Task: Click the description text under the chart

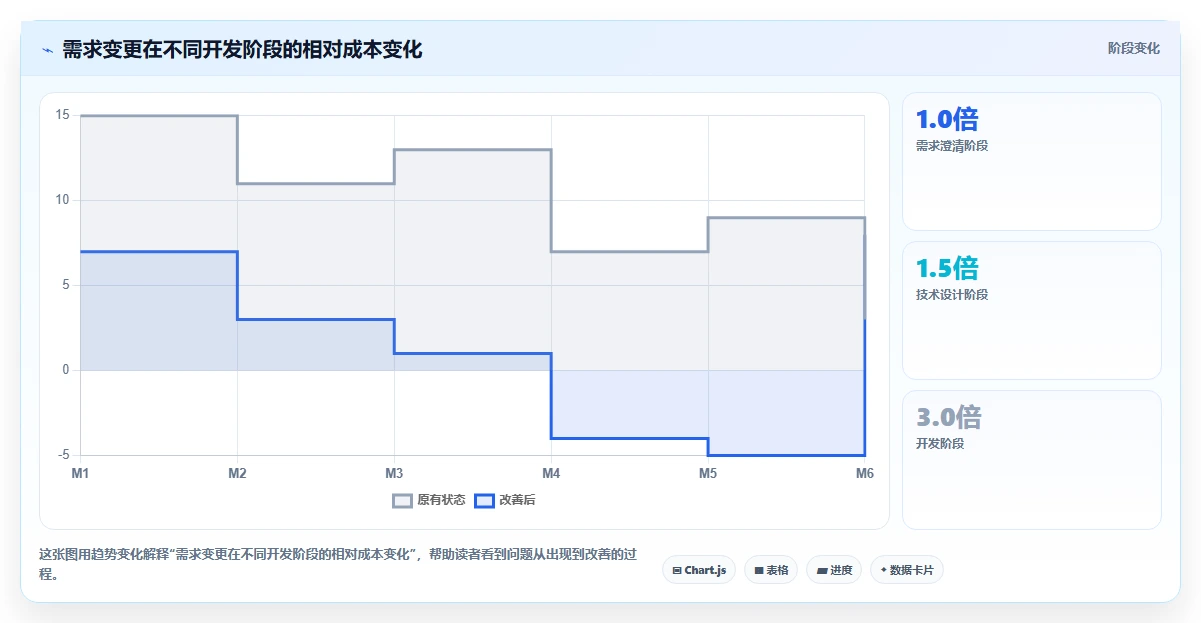Action: pyautogui.click(x=338, y=565)
